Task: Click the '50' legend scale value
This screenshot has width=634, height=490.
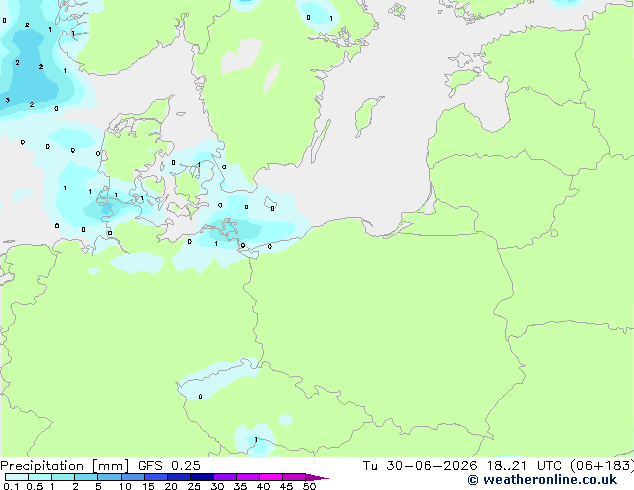Action: [x=309, y=486]
